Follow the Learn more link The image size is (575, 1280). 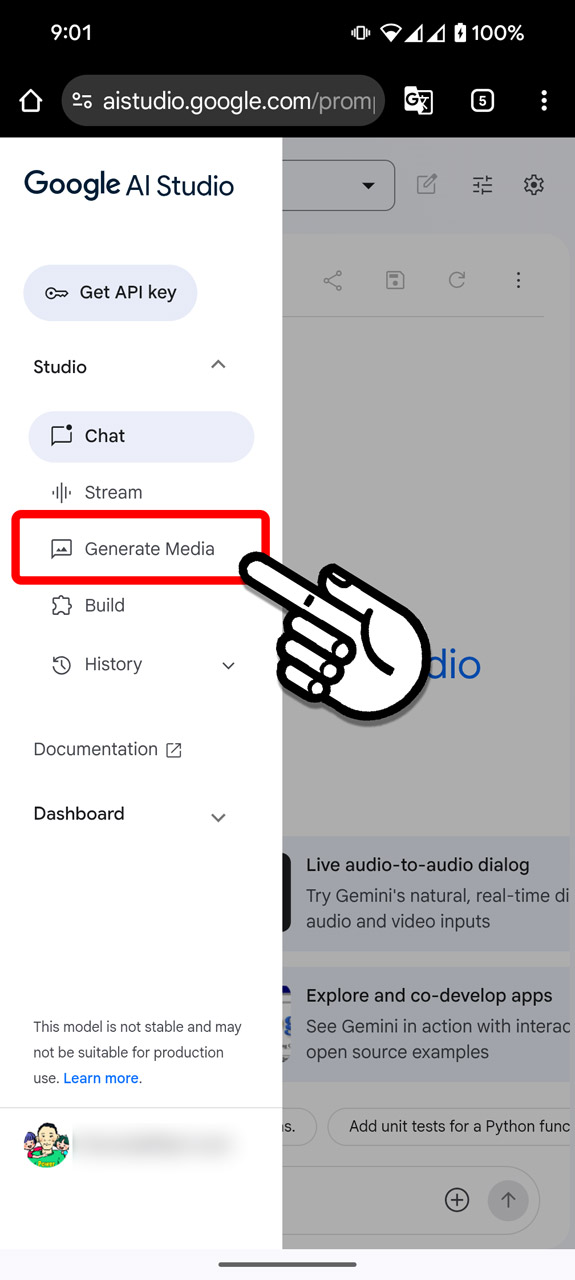[101, 1078]
